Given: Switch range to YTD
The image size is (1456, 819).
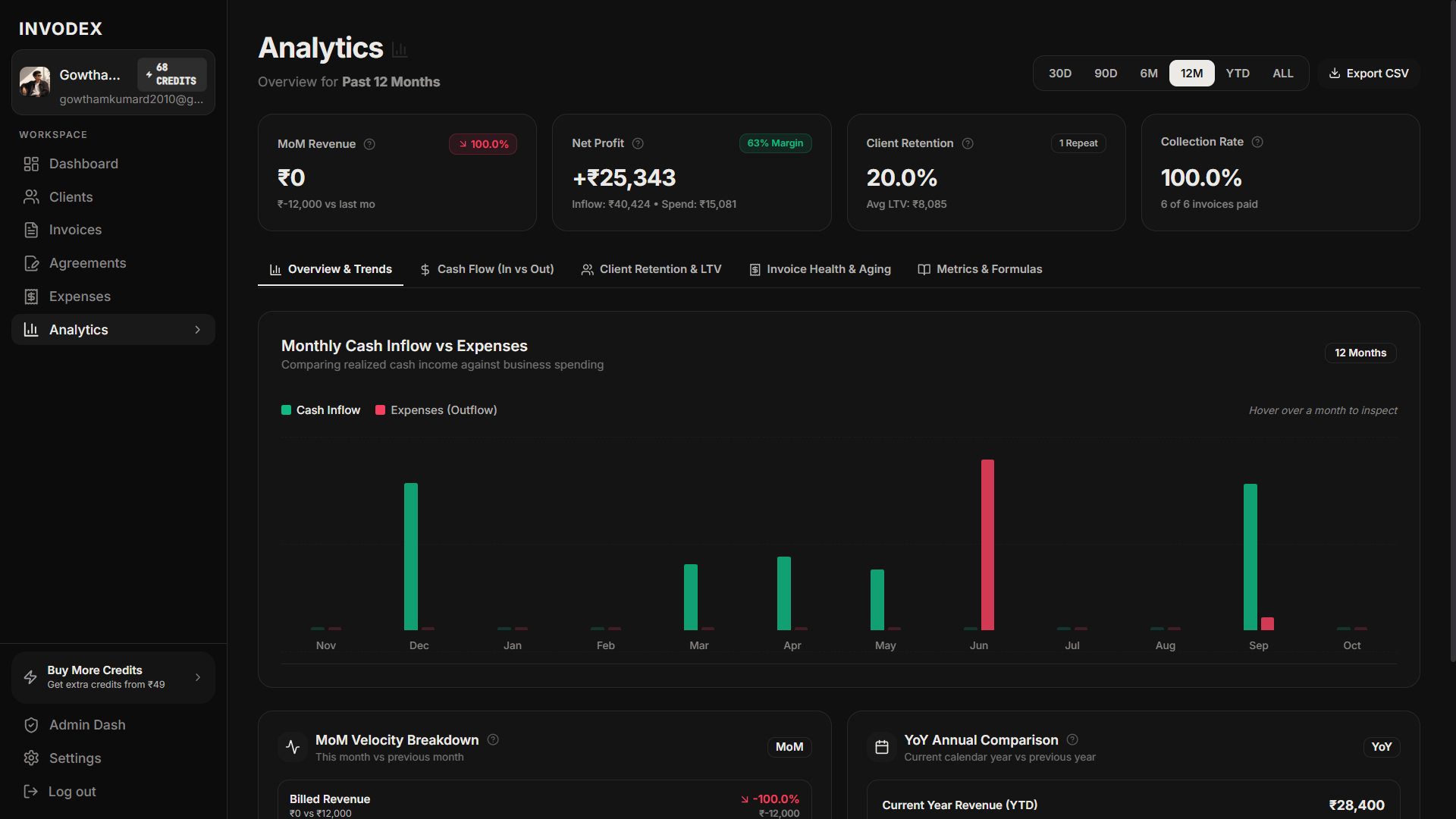Looking at the screenshot, I should pyautogui.click(x=1238, y=74).
